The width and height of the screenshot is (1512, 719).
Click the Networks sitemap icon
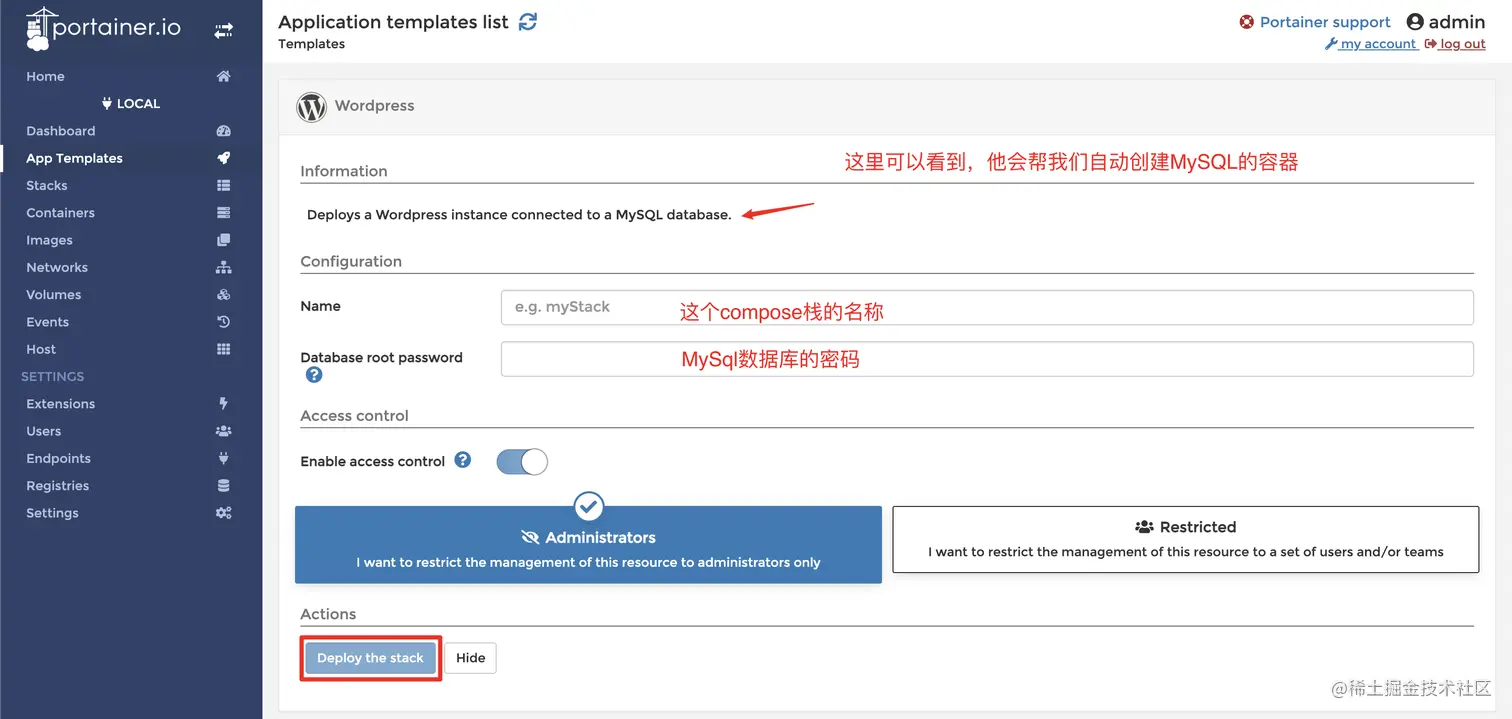tap(224, 267)
